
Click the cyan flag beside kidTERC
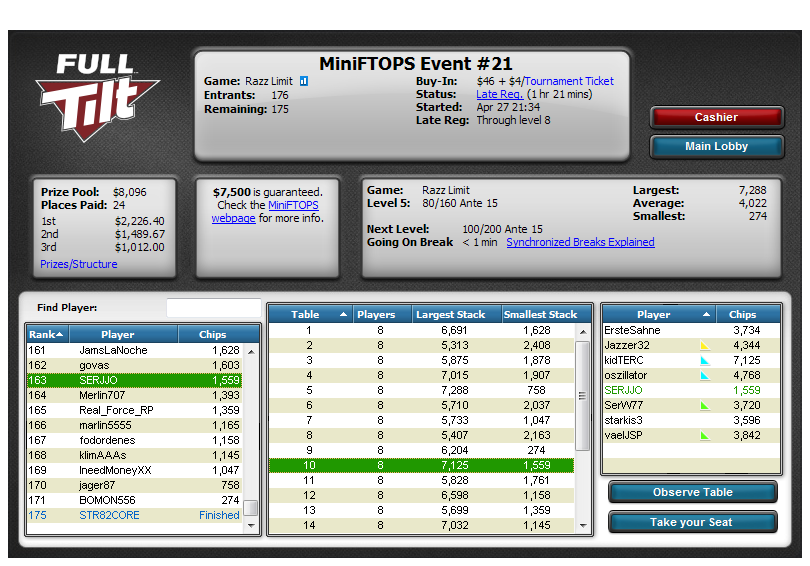coord(705,360)
